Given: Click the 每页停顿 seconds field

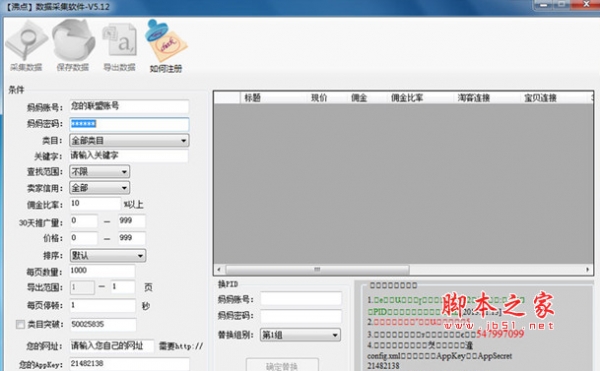Looking at the screenshot, I should pyautogui.click(x=103, y=305).
